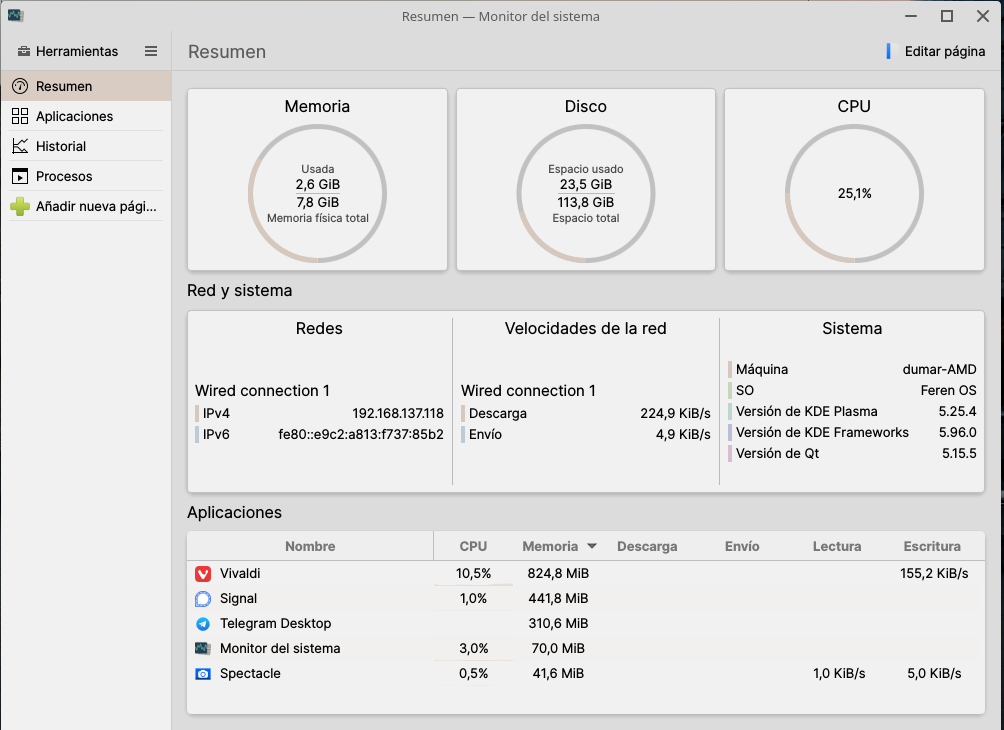This screenshot has width=1004, height=730.
Task: Click the Telegram Desktop icon in the table
Action: [x=203, y=624]
